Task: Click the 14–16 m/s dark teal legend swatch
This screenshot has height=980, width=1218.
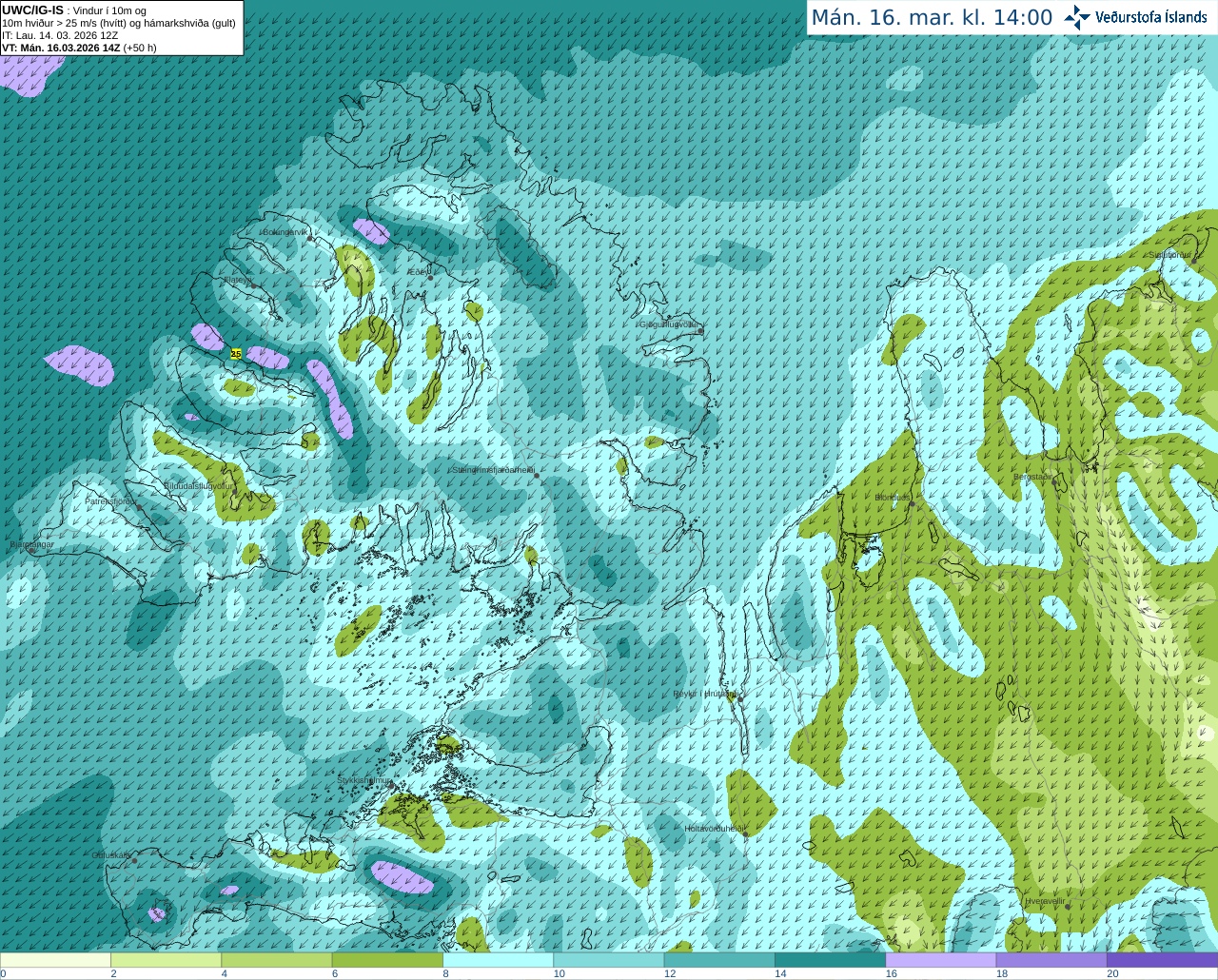Action: 830,961
